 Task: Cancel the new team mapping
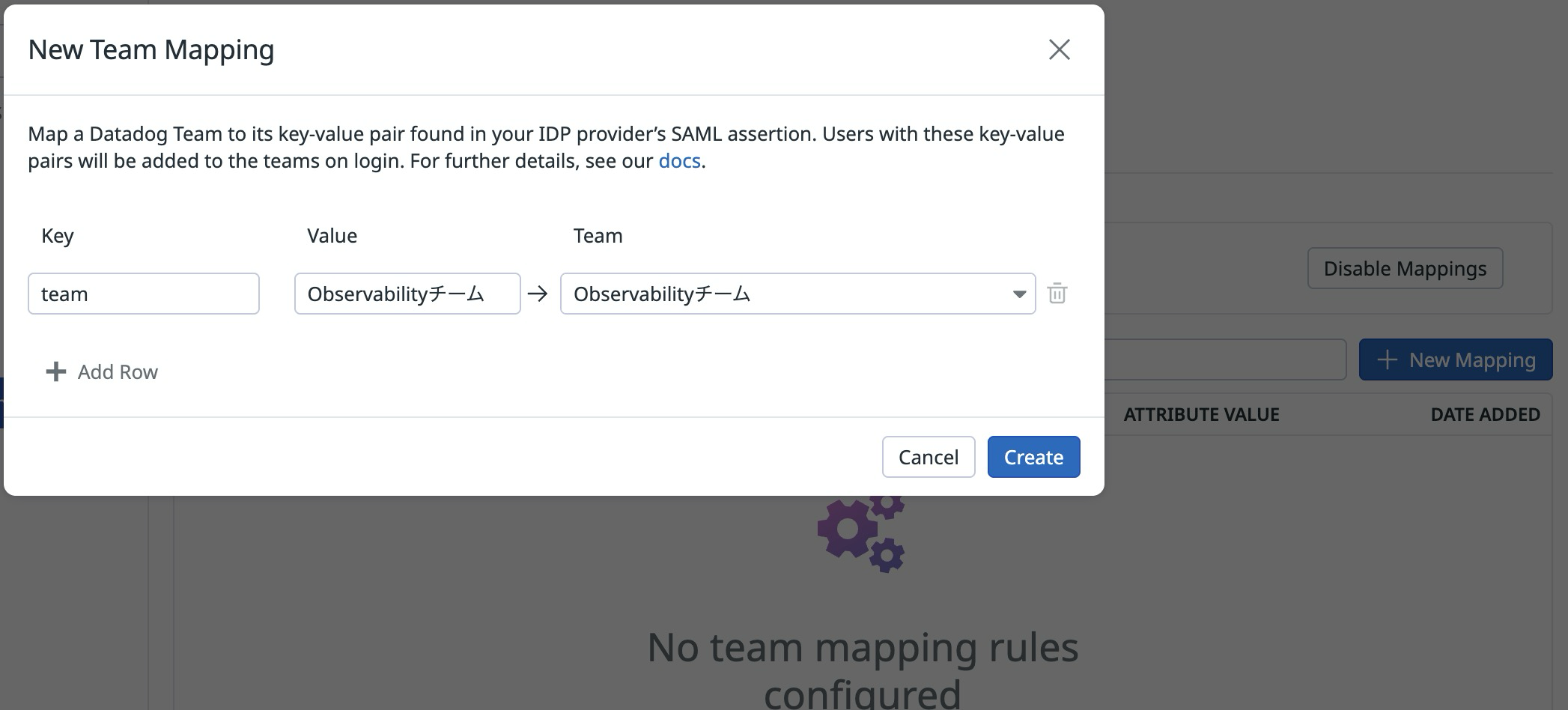pyautogui.click(x=928, y=457)
